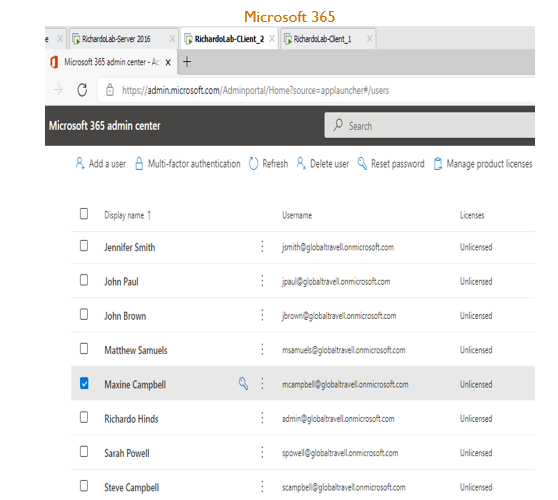Click the admin center Search box
558x500 pixels.
(x=430, y=126)
